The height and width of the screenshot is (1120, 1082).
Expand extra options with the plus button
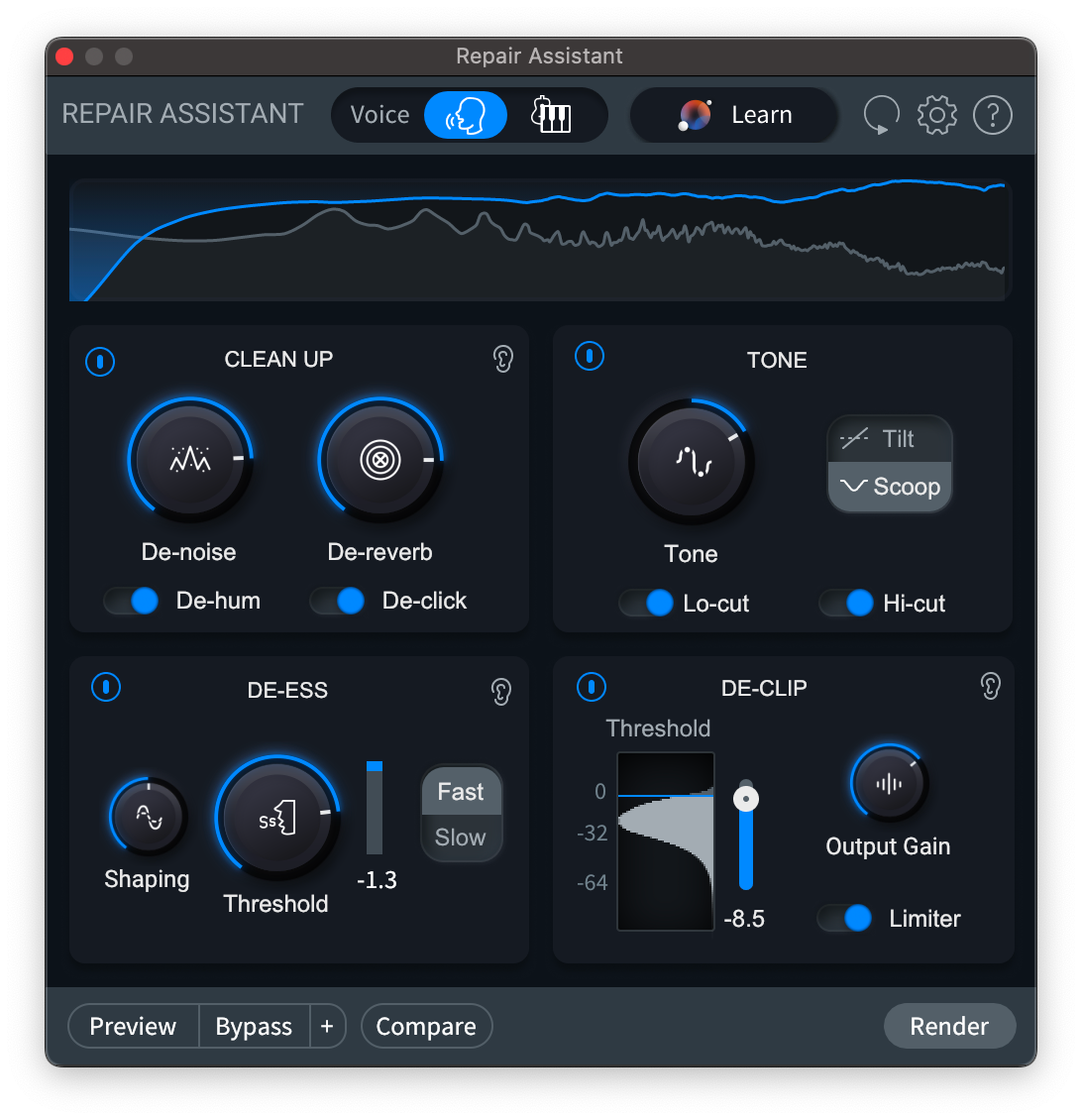tap(327, 1026)
